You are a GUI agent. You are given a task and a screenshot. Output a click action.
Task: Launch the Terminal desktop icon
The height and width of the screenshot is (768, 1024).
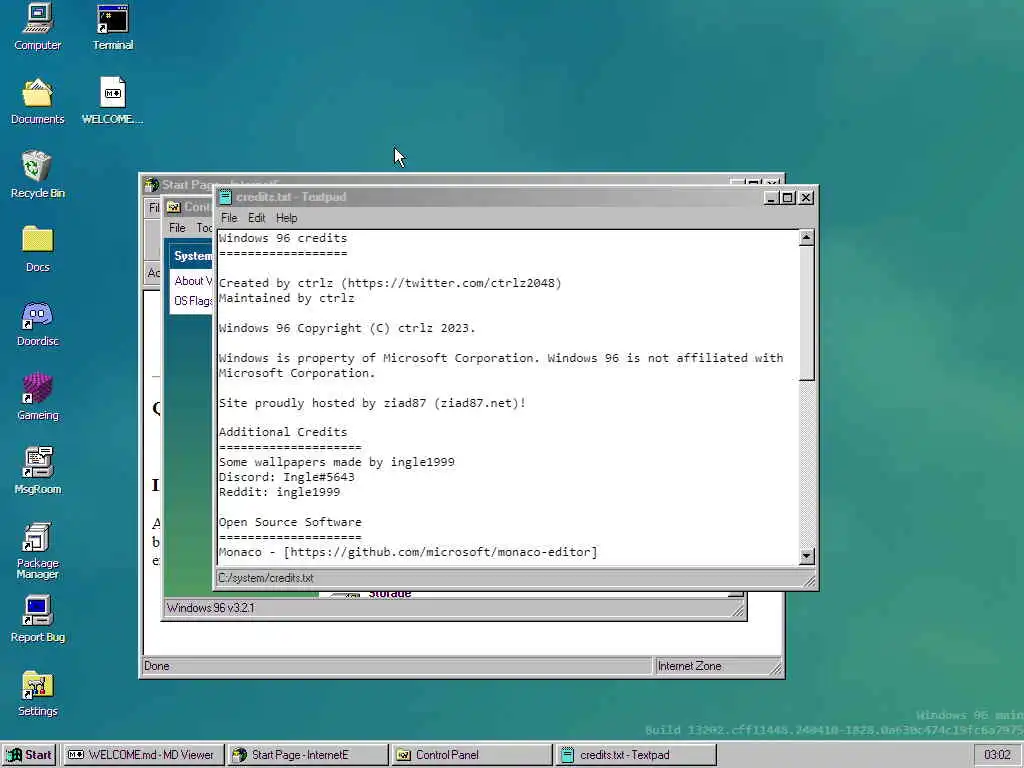(x=112, y=27)
